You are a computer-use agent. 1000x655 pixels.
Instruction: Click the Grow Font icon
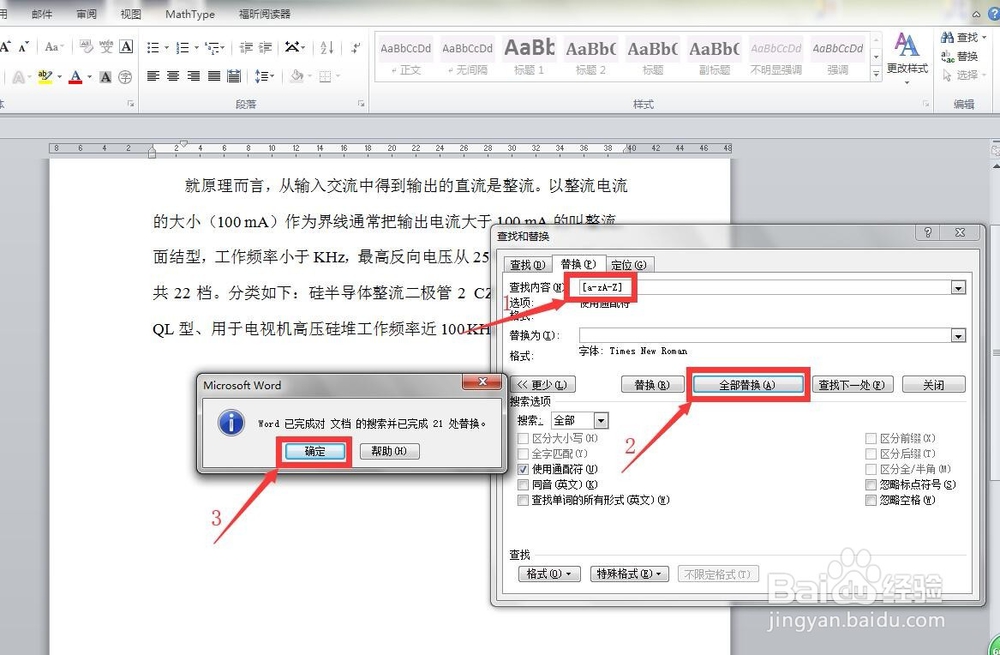click(x=5, y=47)
